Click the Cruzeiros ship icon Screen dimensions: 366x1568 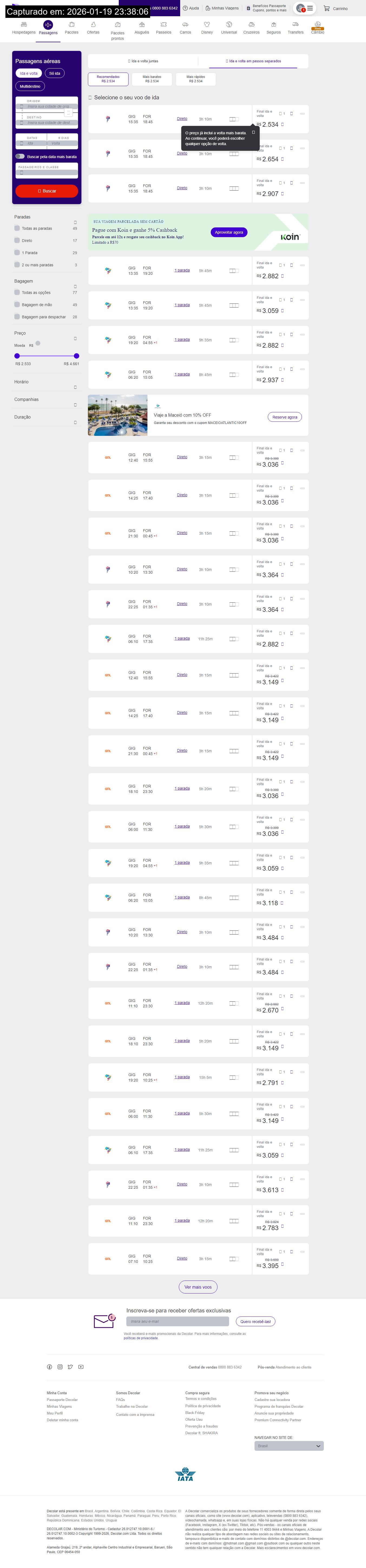pyautogui.click(x=251, y=25)
